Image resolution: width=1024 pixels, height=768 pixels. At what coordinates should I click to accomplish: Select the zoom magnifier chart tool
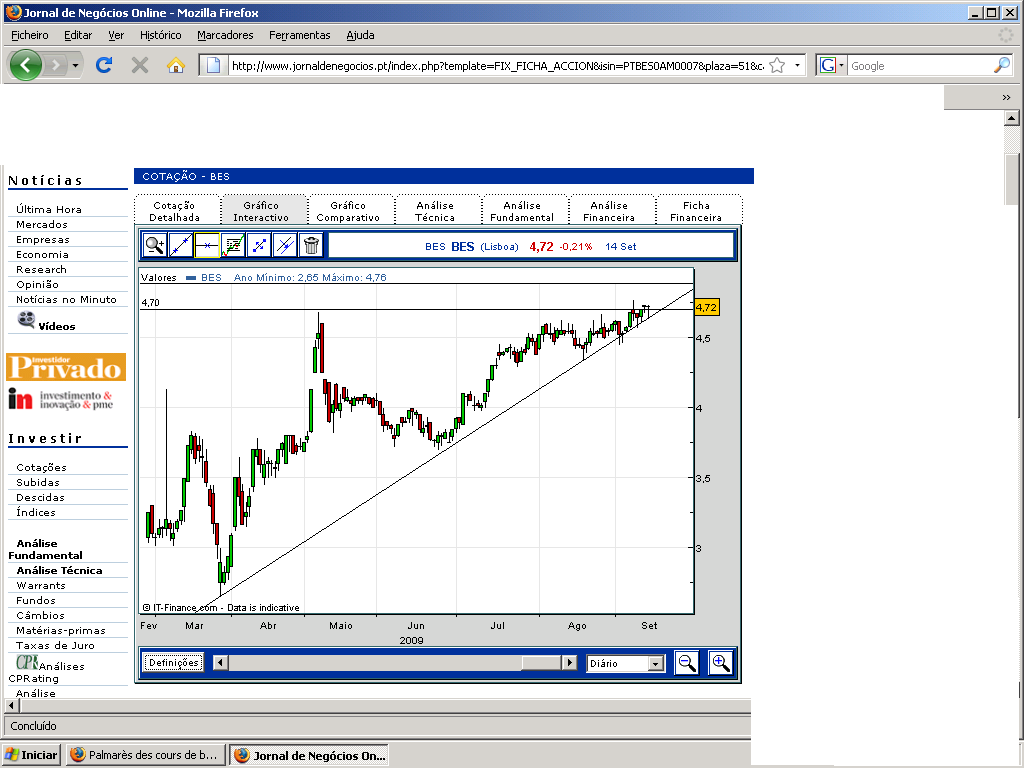click(155, 246)
